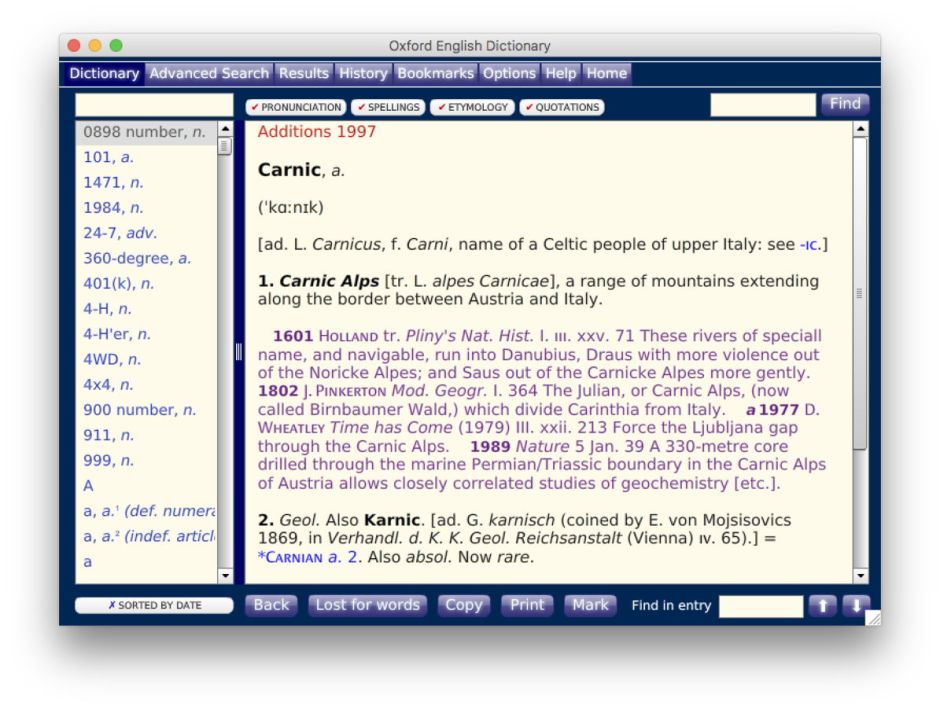Toggle the Pronunciation display option
The width and height of the screenshot is (940, 710).
296,107
